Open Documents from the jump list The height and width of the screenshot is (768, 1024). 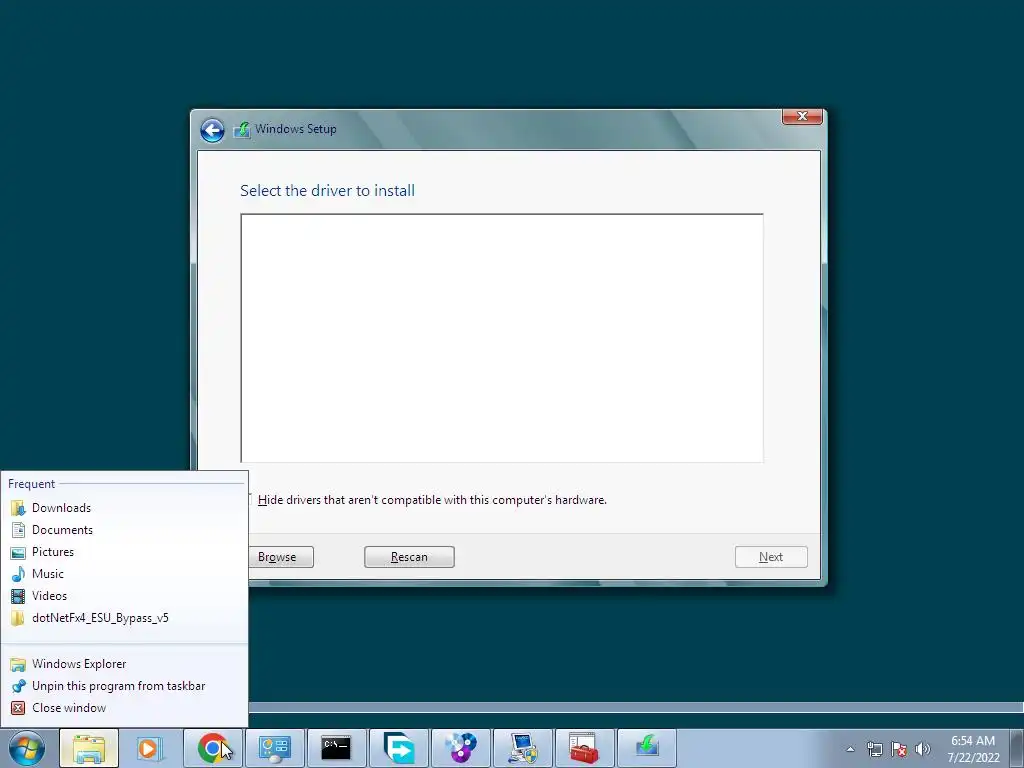[124, 530]
